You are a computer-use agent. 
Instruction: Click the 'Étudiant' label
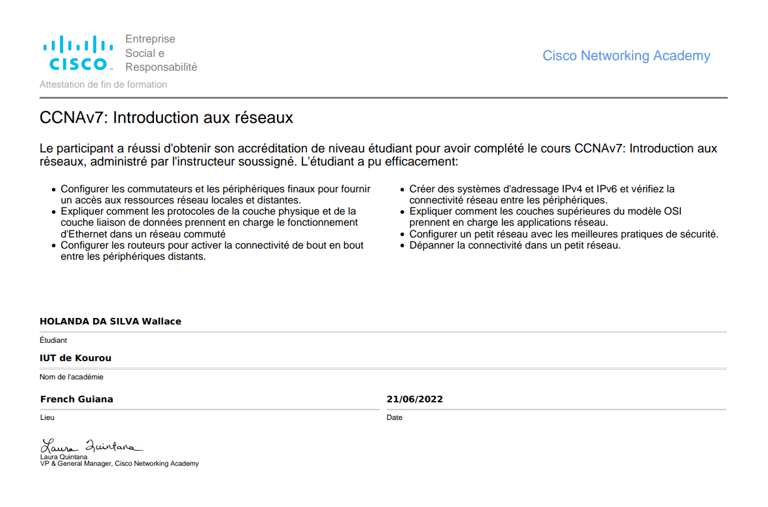tap(53, 340)
